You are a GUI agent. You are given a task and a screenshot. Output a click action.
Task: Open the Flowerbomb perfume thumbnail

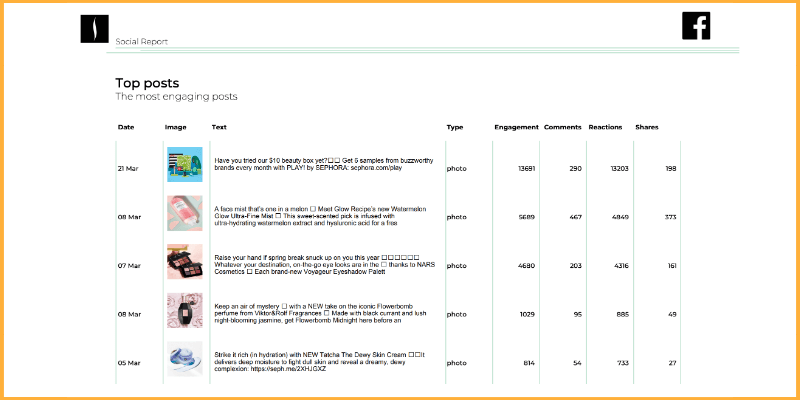(x=185, y=310)
